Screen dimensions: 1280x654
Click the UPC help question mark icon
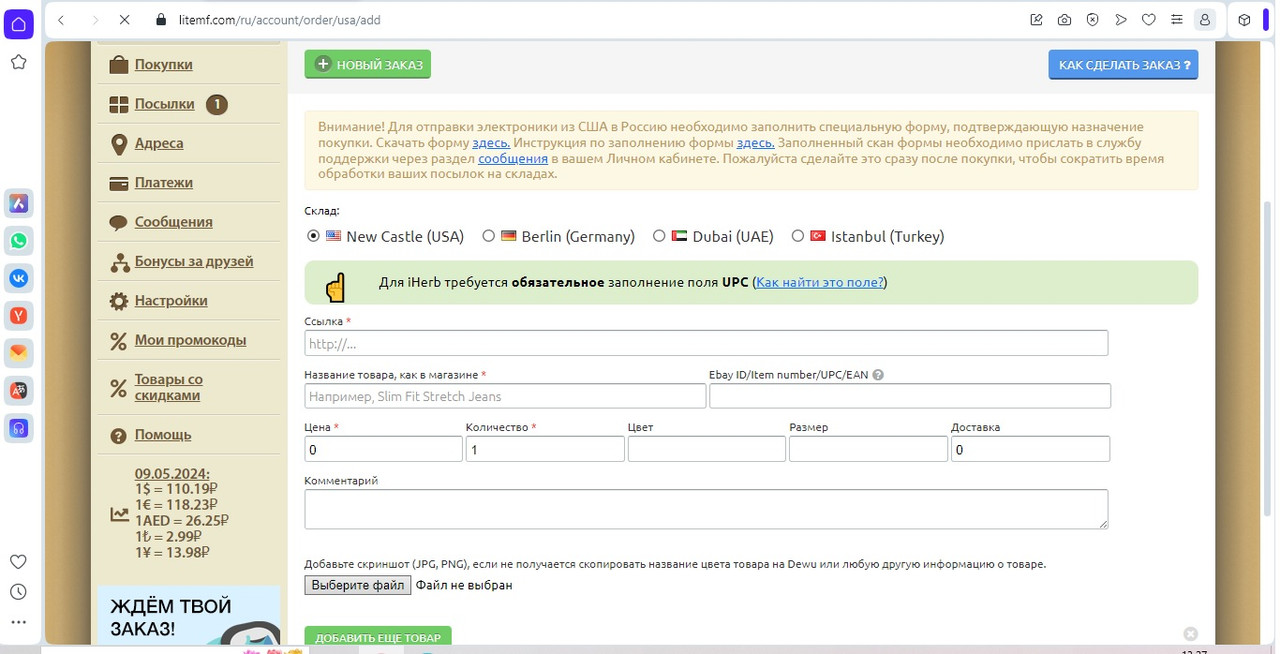tap(878, 375)
